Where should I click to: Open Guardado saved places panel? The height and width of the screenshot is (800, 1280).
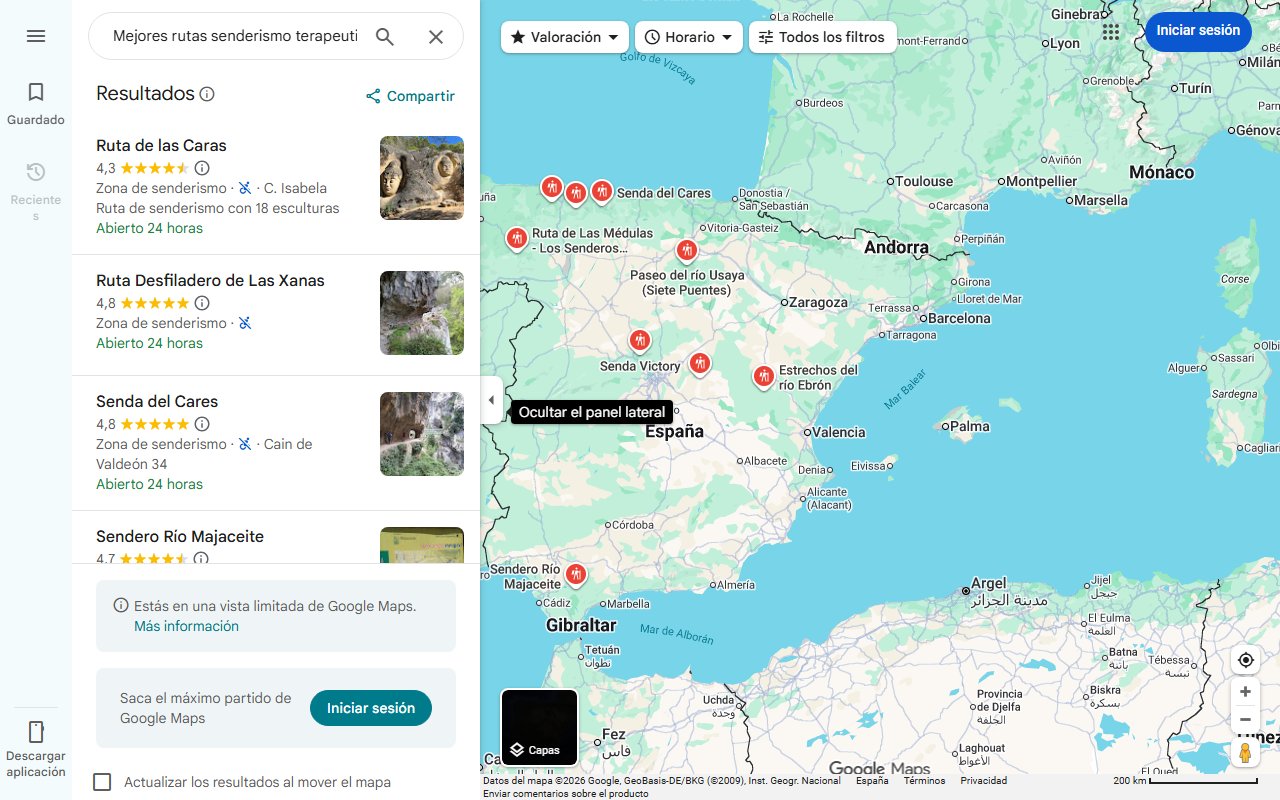tap(36, 100)
